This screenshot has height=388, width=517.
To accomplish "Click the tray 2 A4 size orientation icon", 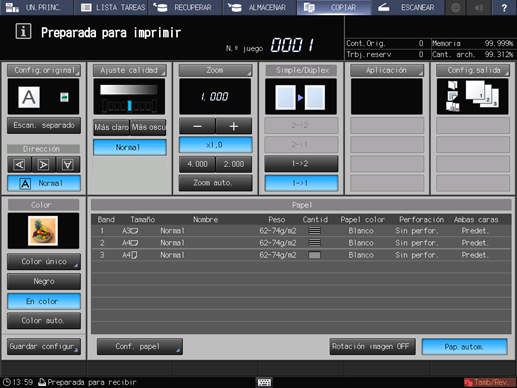I will (135, 243).
